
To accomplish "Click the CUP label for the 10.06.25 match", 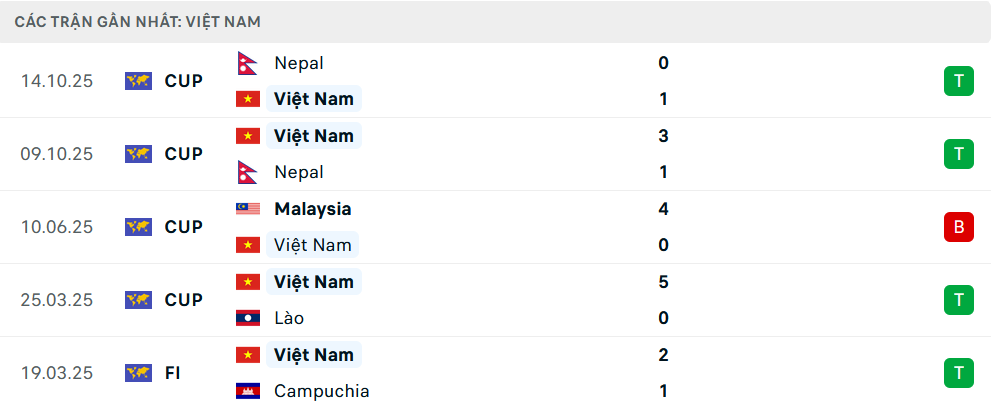I will [x=184, y=227].
